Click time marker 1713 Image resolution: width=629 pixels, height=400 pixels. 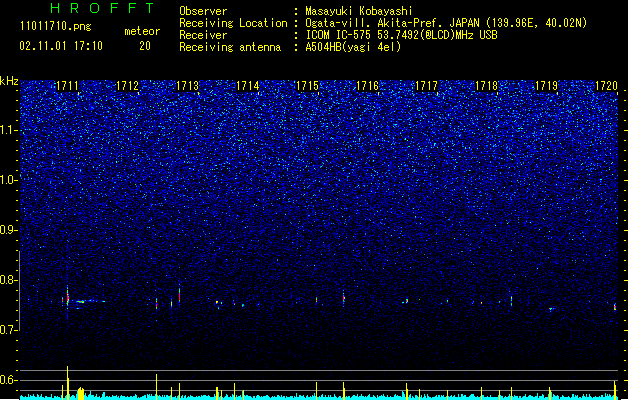click(187, 86)
